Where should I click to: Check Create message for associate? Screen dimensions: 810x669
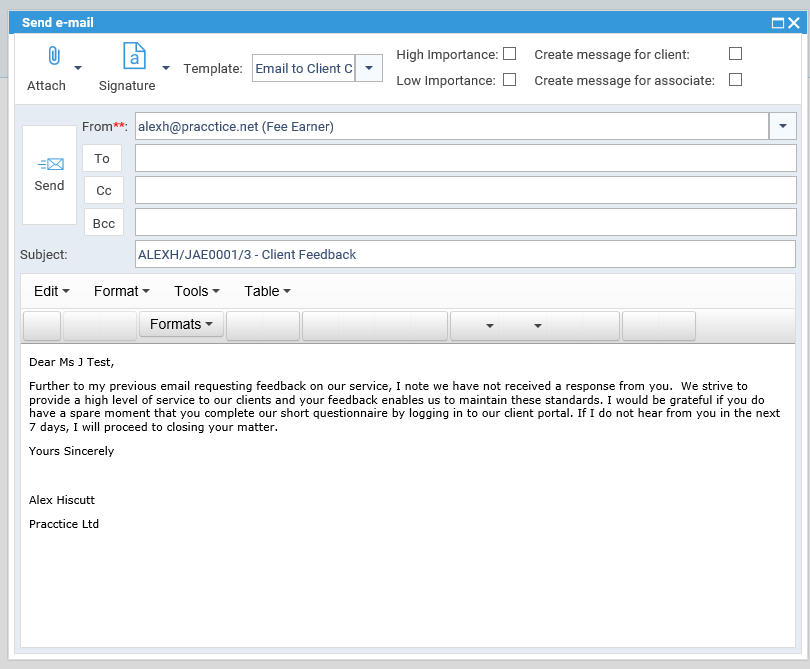[735, 80]
